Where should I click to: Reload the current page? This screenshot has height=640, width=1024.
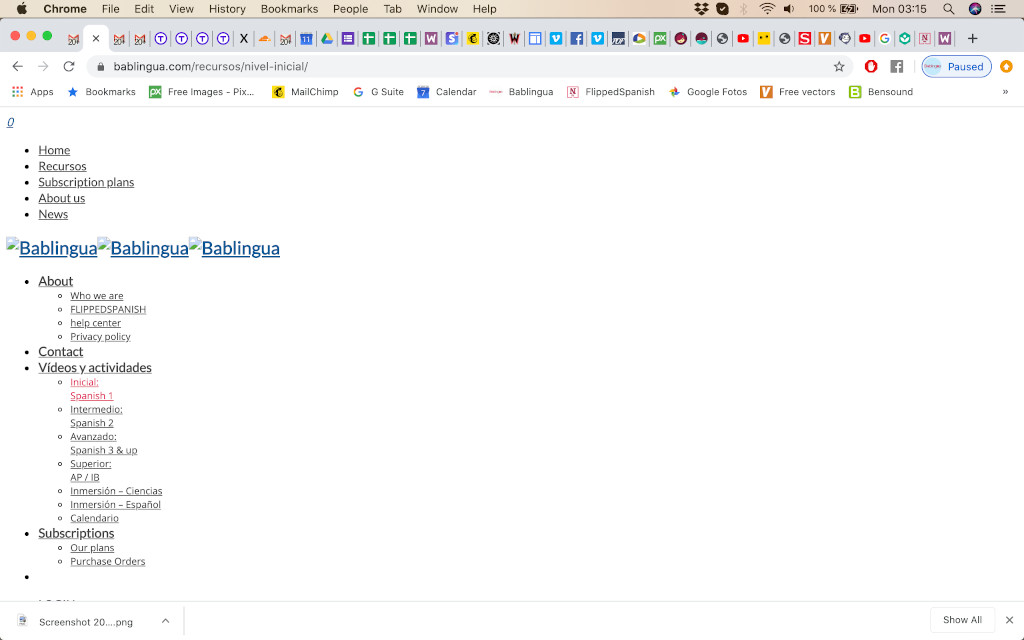tap(69, 67)
